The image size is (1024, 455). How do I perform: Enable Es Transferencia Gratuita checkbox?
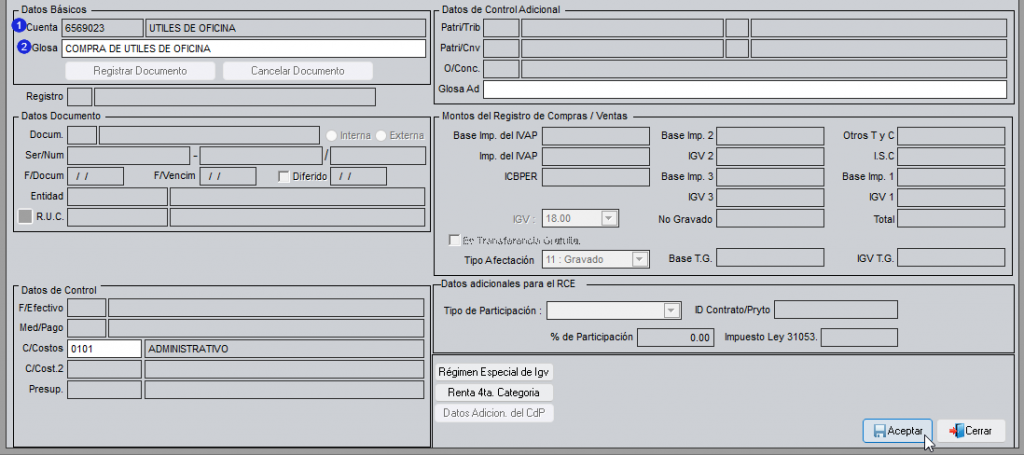tap(455, 240)
